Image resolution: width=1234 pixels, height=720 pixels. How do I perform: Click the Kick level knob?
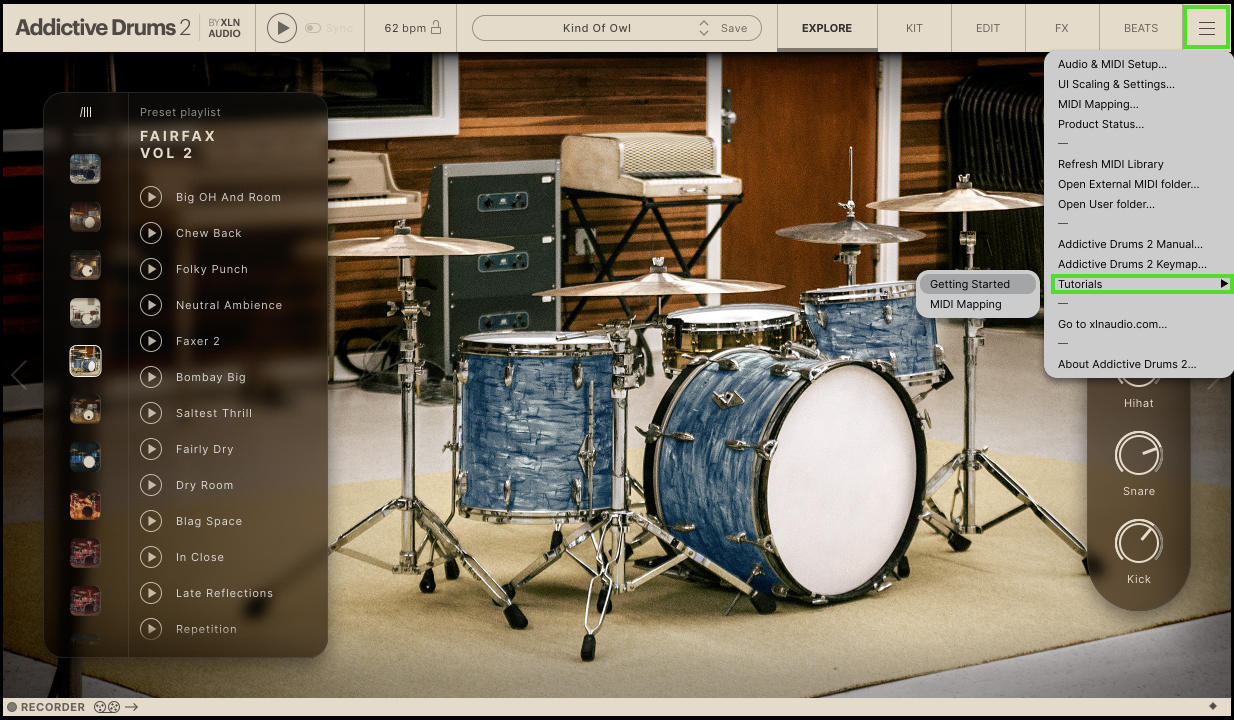[1139, 542]
